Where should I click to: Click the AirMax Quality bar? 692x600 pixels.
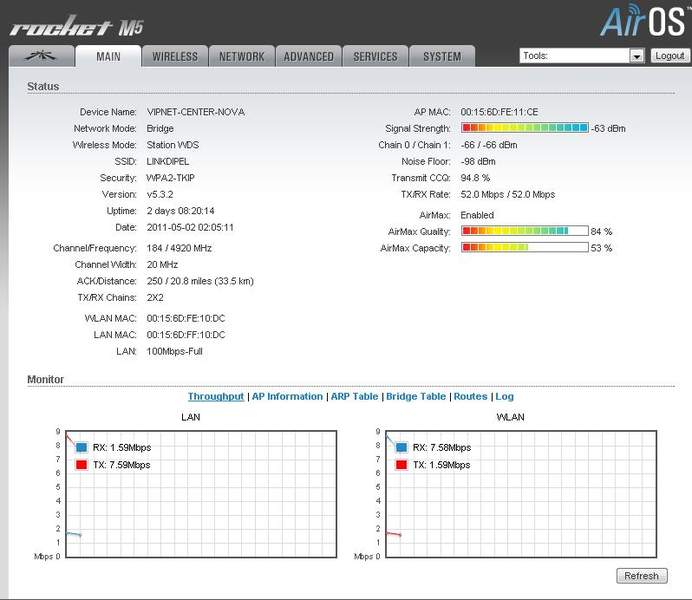coord(525,231)
